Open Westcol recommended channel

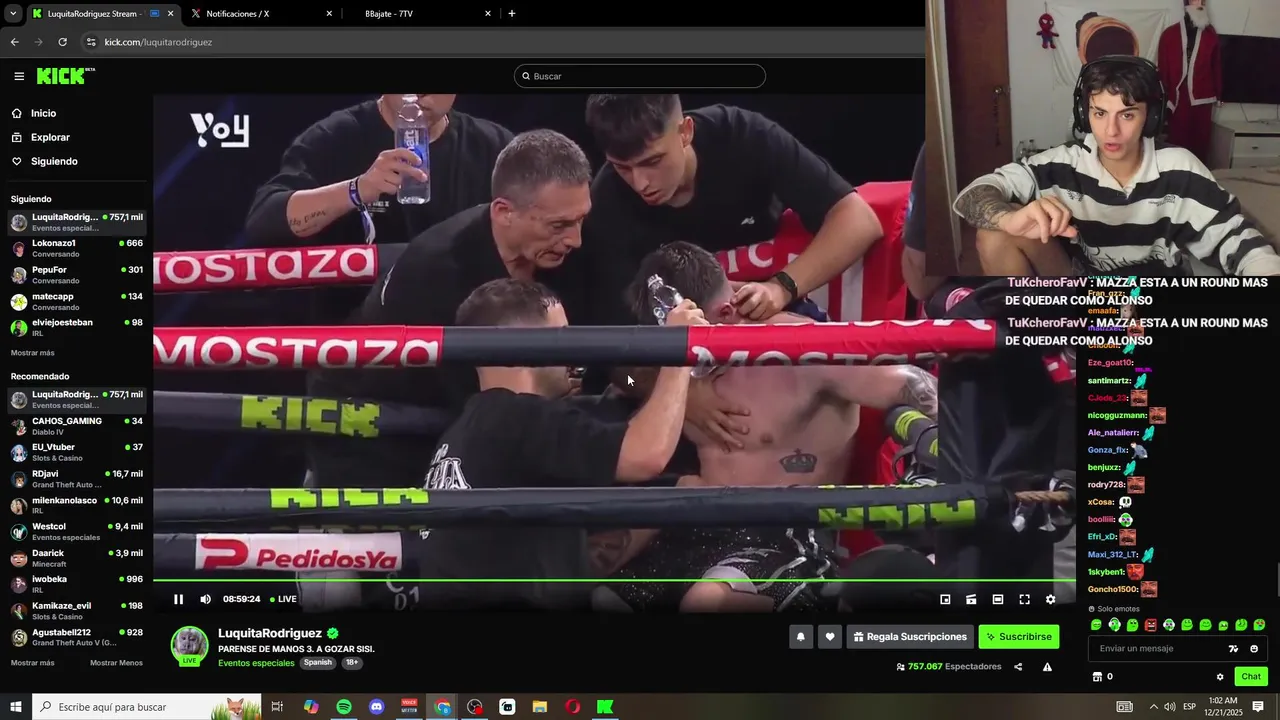(x=77, y=531)
